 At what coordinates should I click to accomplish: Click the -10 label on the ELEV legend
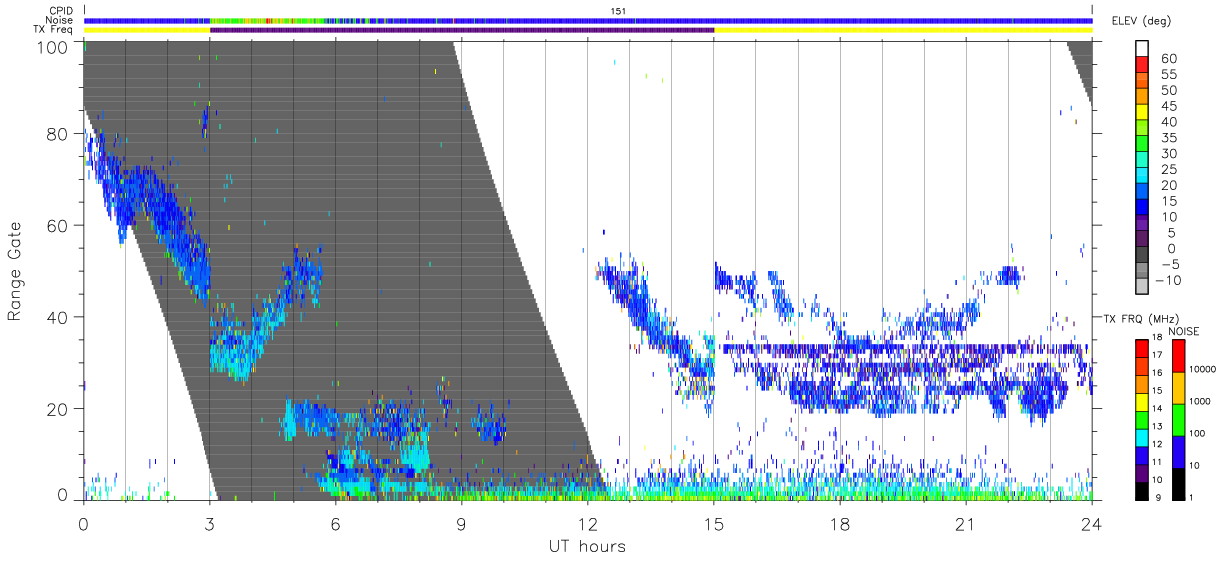(x=1169, y=280)
